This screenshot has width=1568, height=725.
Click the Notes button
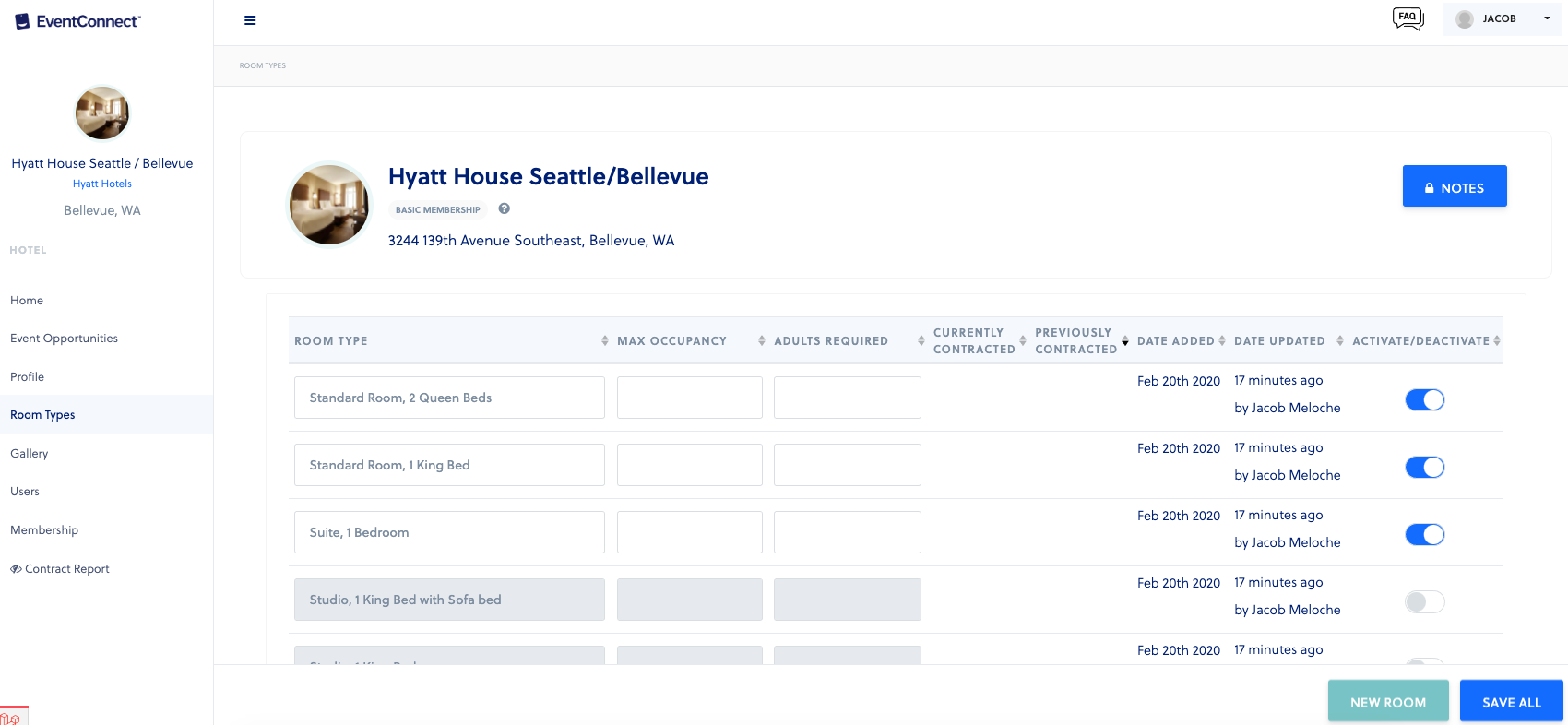(x=1455, y=186)
